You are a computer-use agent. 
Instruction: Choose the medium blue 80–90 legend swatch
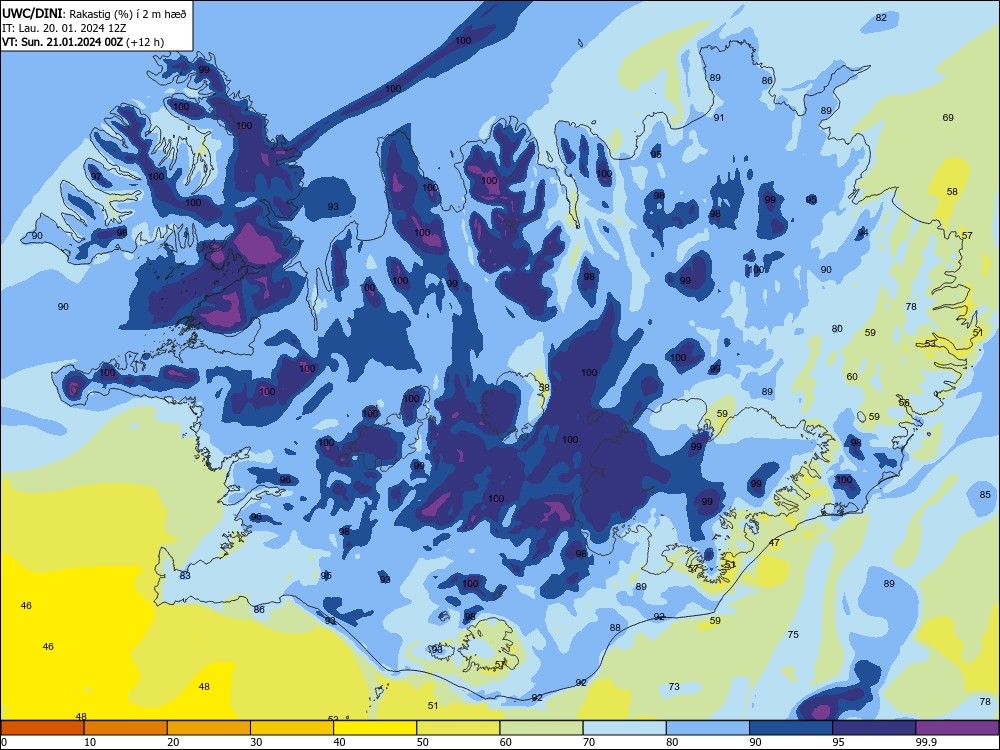pyautogui.click(x=708, y=728)
